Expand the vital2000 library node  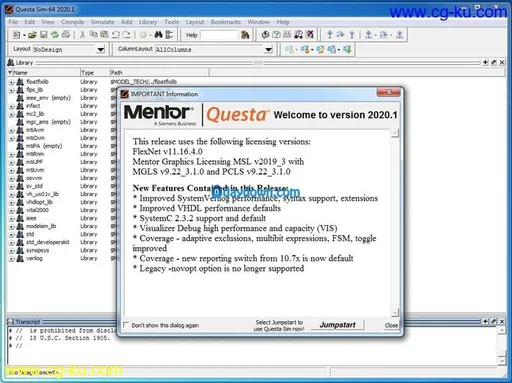coord(11,211)
